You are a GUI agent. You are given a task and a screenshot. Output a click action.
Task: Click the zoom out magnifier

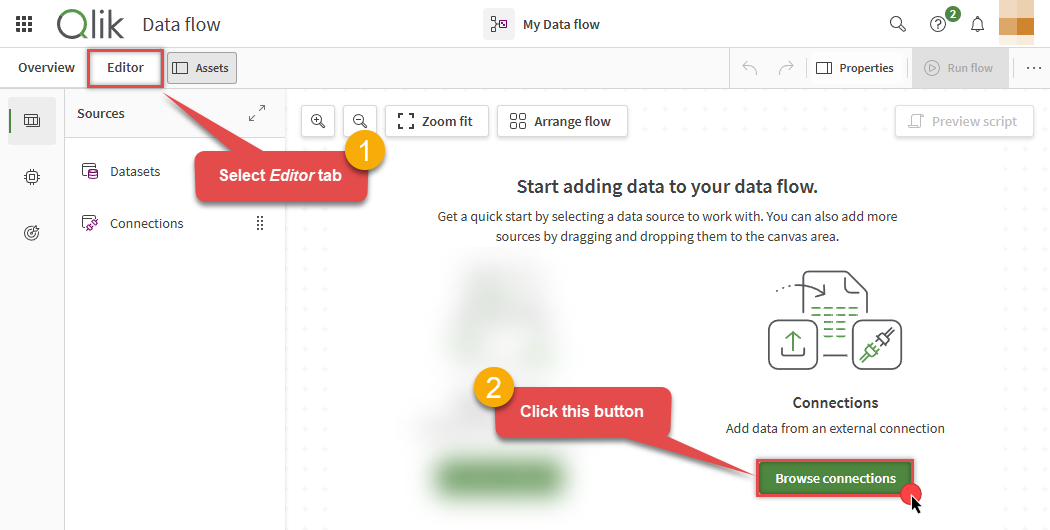tap(360, 121)
